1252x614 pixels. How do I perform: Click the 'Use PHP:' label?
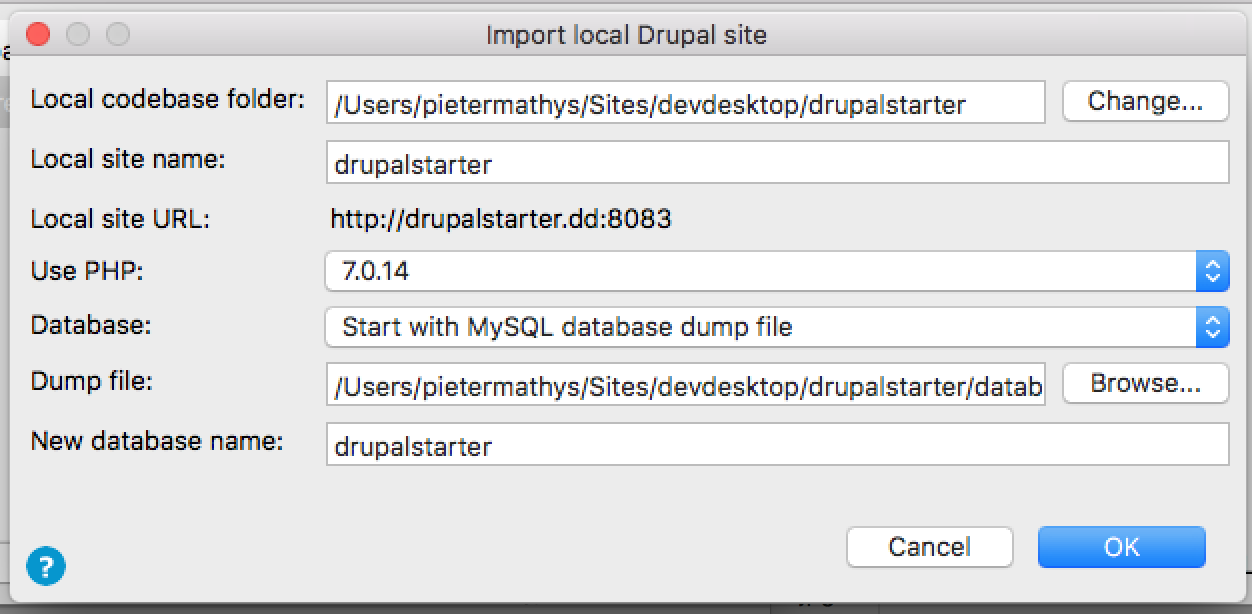coord(88,270)
